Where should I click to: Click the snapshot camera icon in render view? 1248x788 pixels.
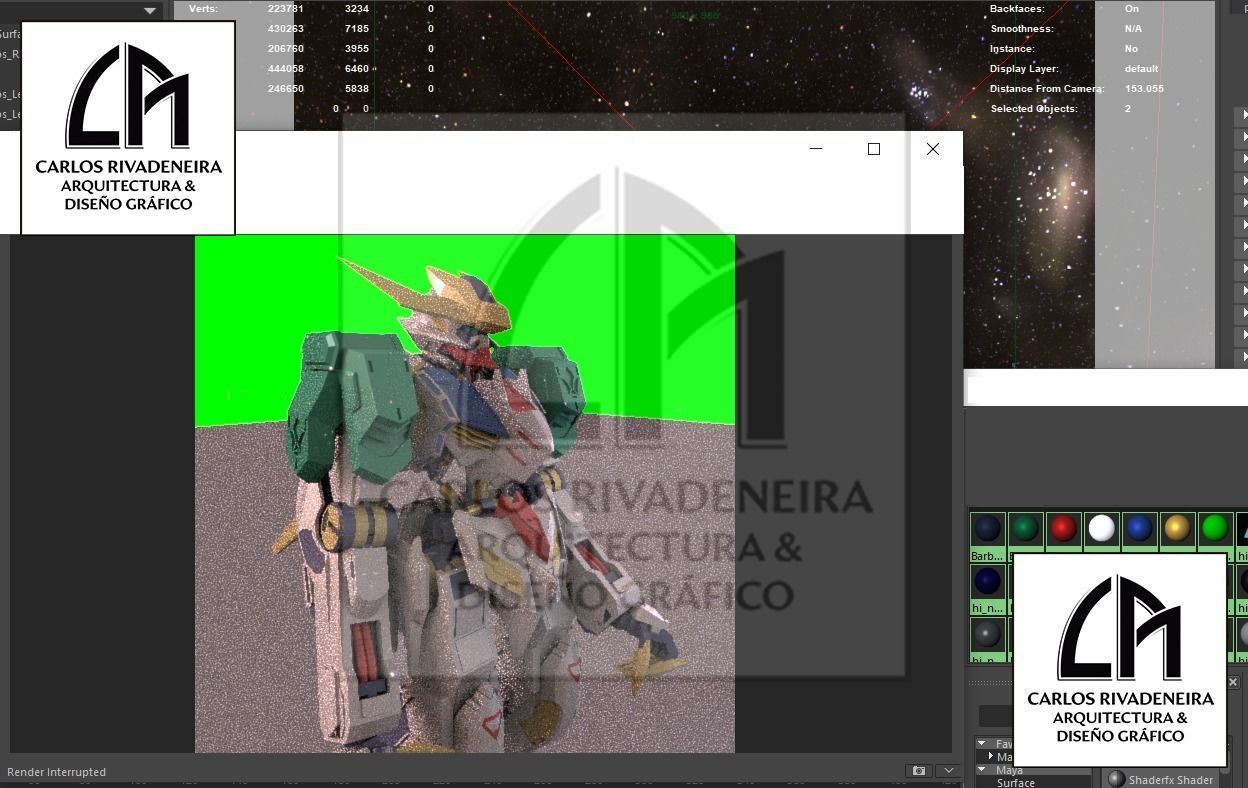(x=918, y=771)
